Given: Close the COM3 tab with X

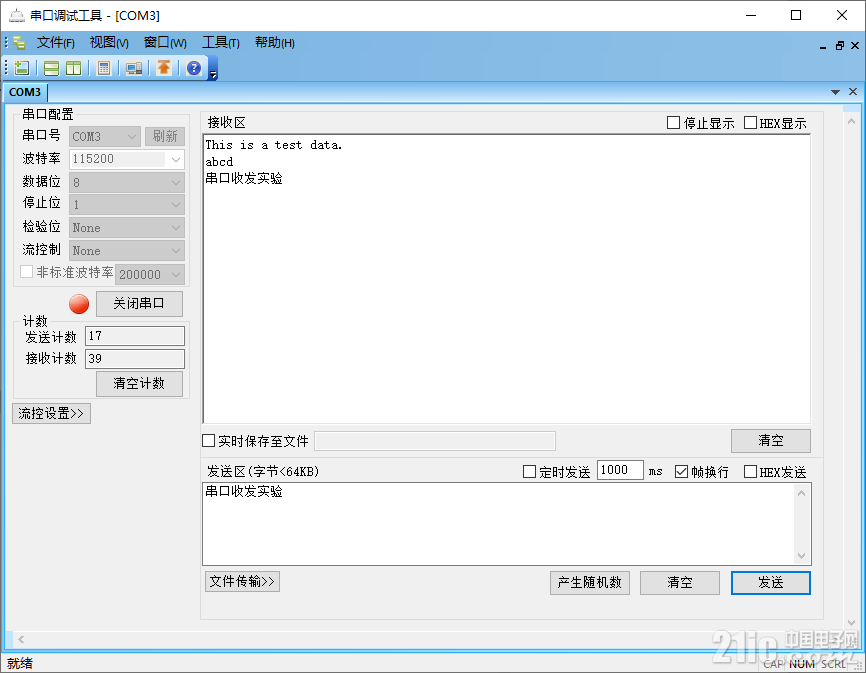Looking at the screenshot, I should pyautogui.click(x=853, y=92).
